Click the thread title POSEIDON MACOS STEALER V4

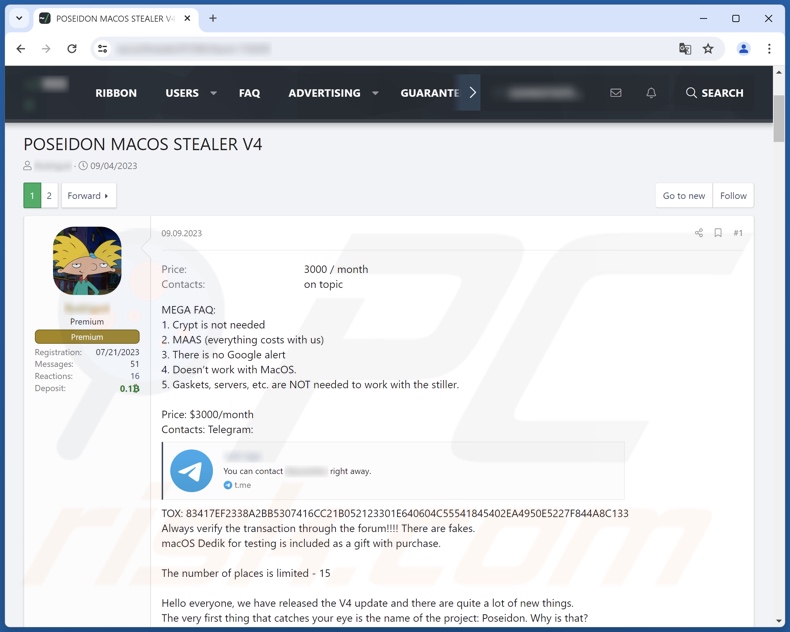pyautogui.click(x=143, y=144)
